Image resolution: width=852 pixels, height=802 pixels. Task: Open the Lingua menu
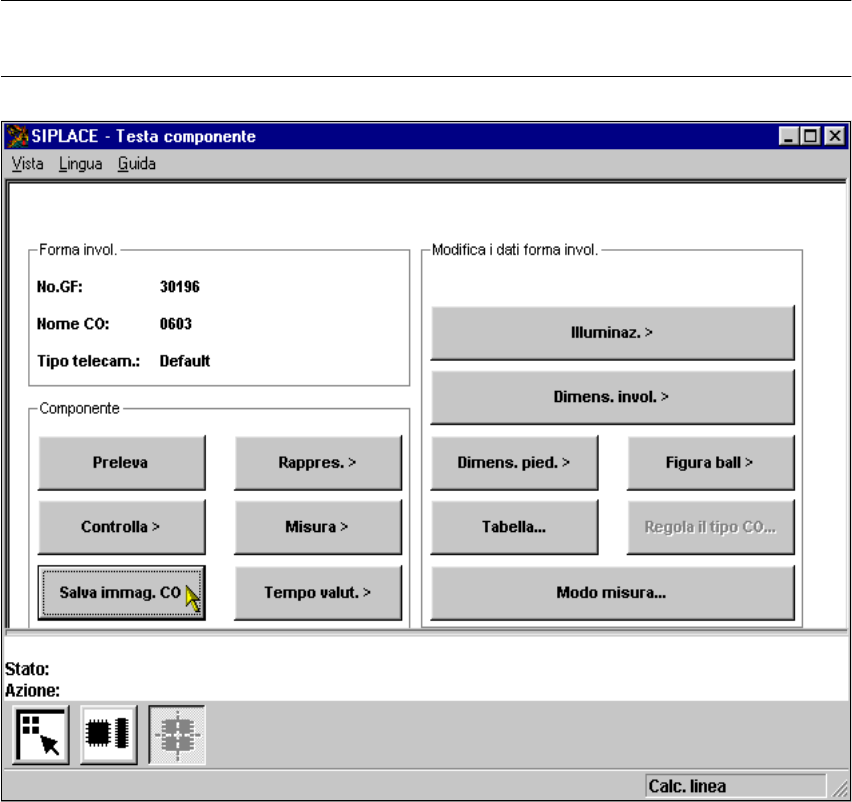coord(80,163)
